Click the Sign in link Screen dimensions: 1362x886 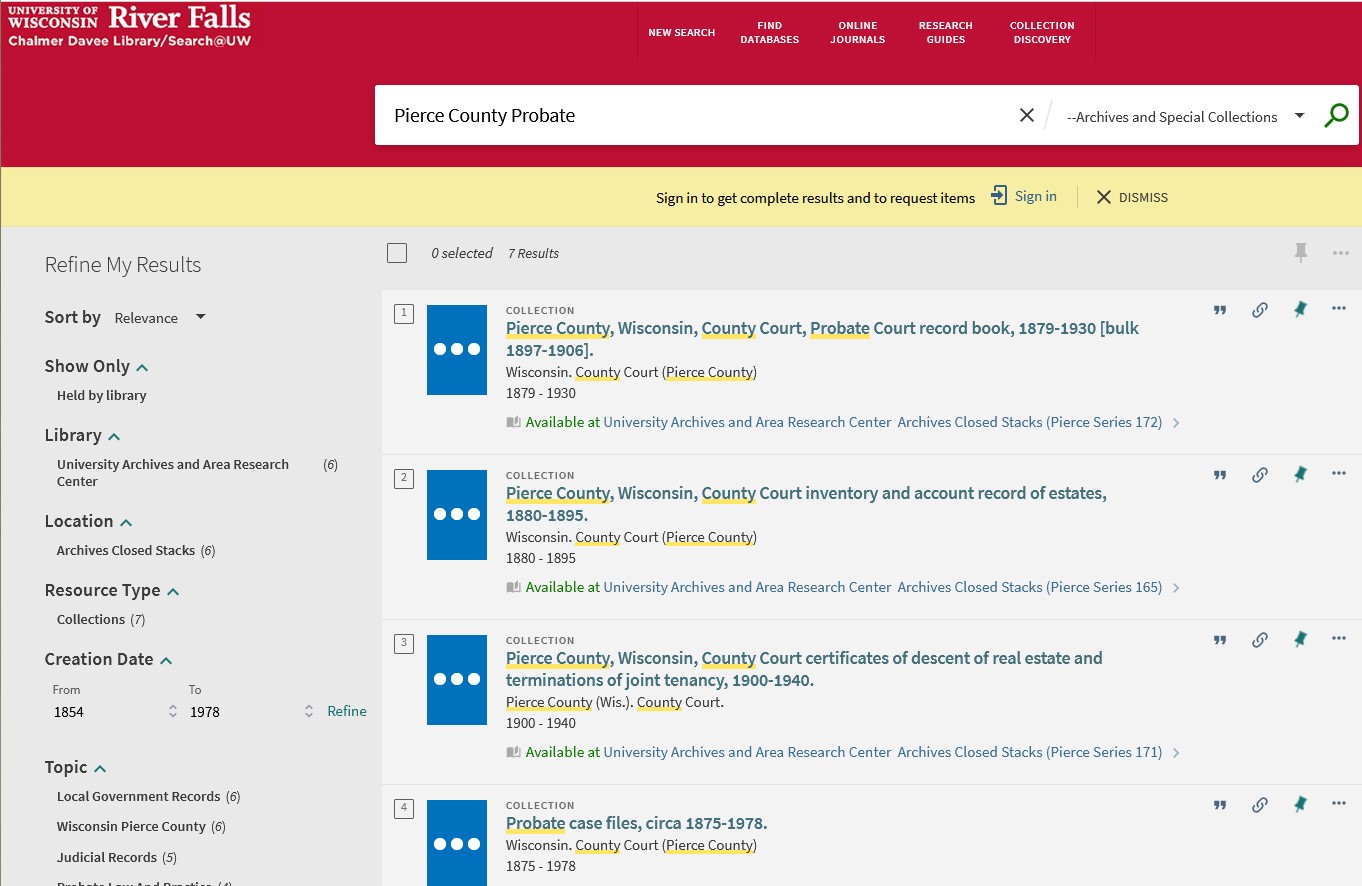(1035, 196)
